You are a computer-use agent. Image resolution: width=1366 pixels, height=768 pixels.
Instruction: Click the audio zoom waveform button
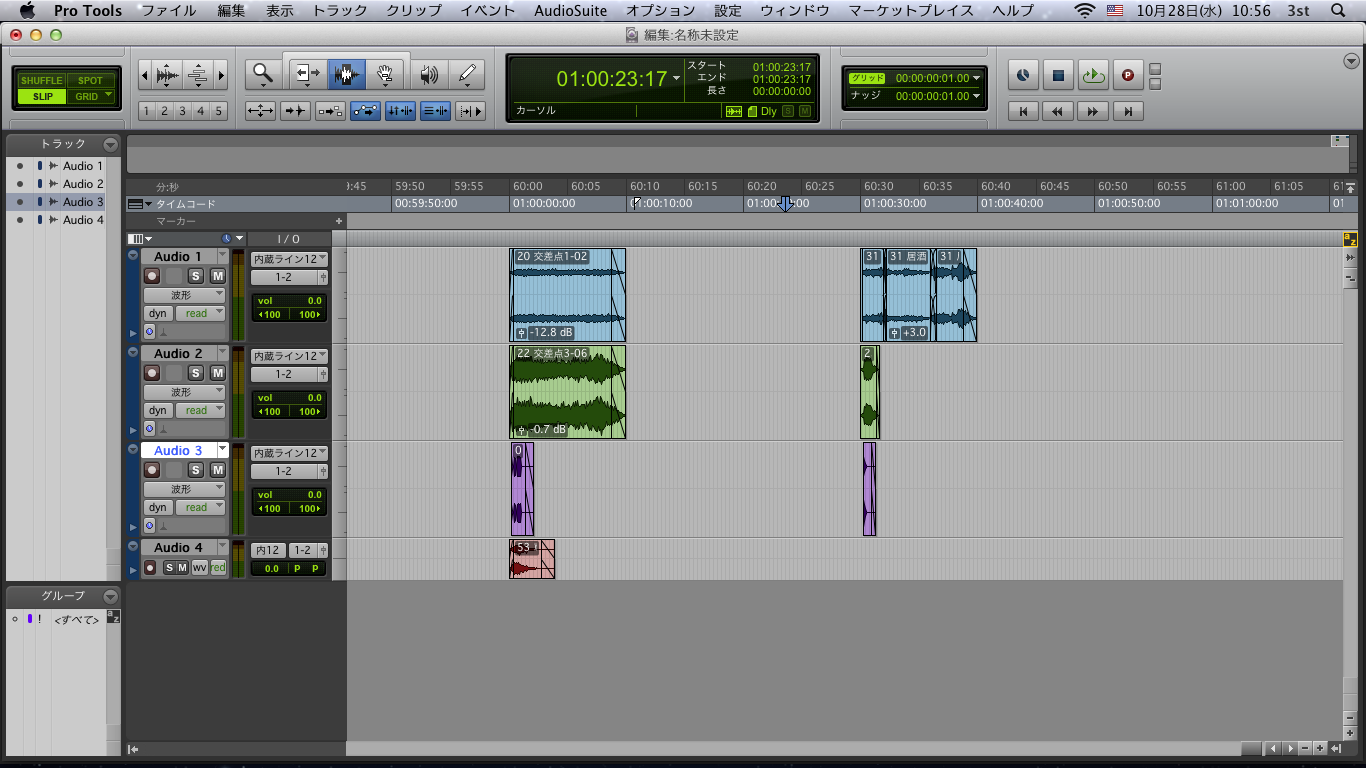click(x=169, y=75)
